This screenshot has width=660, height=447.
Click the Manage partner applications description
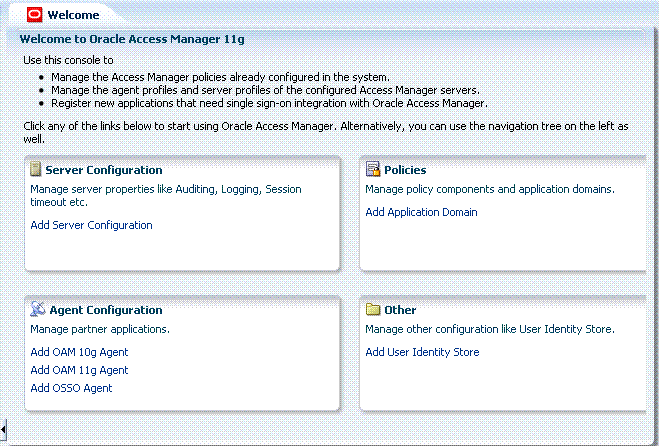tap(100, 329)
